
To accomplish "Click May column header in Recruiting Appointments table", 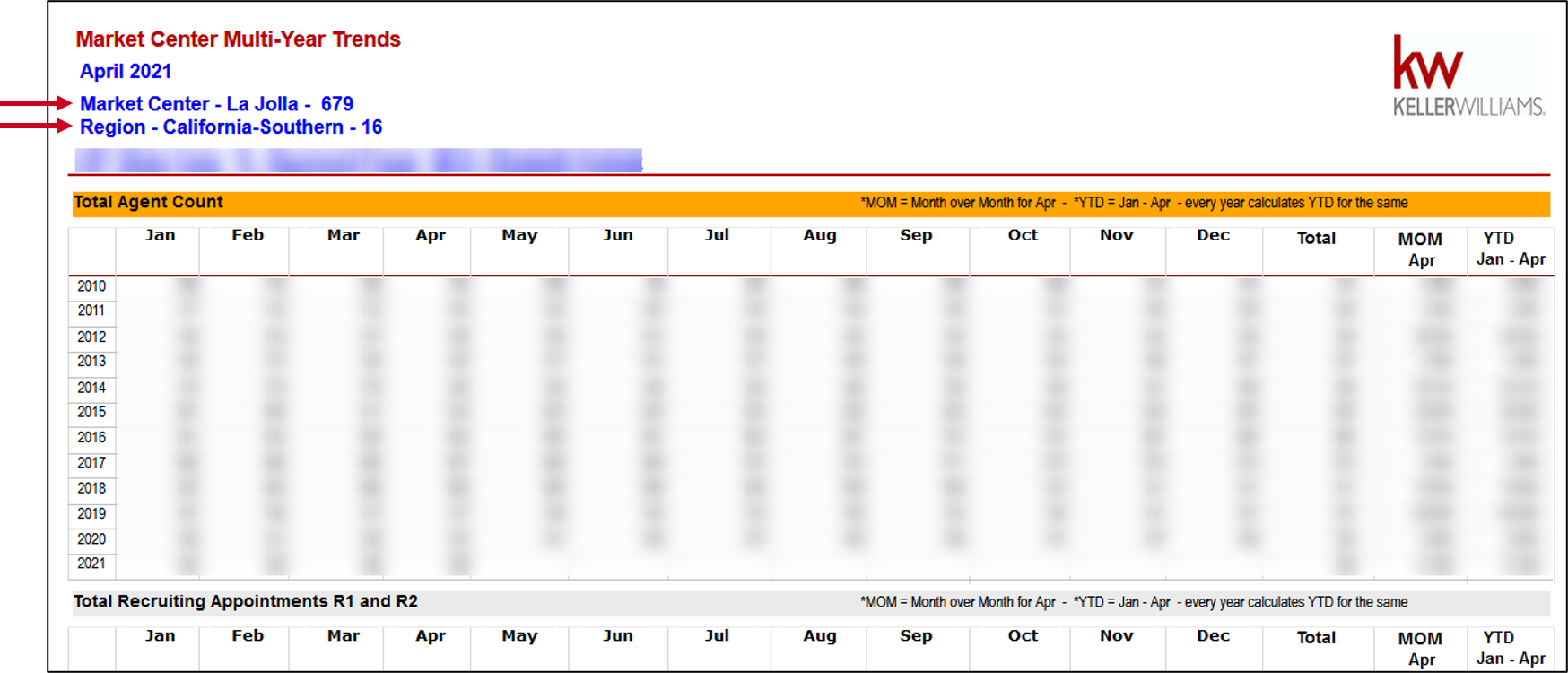I will [519, 637].
